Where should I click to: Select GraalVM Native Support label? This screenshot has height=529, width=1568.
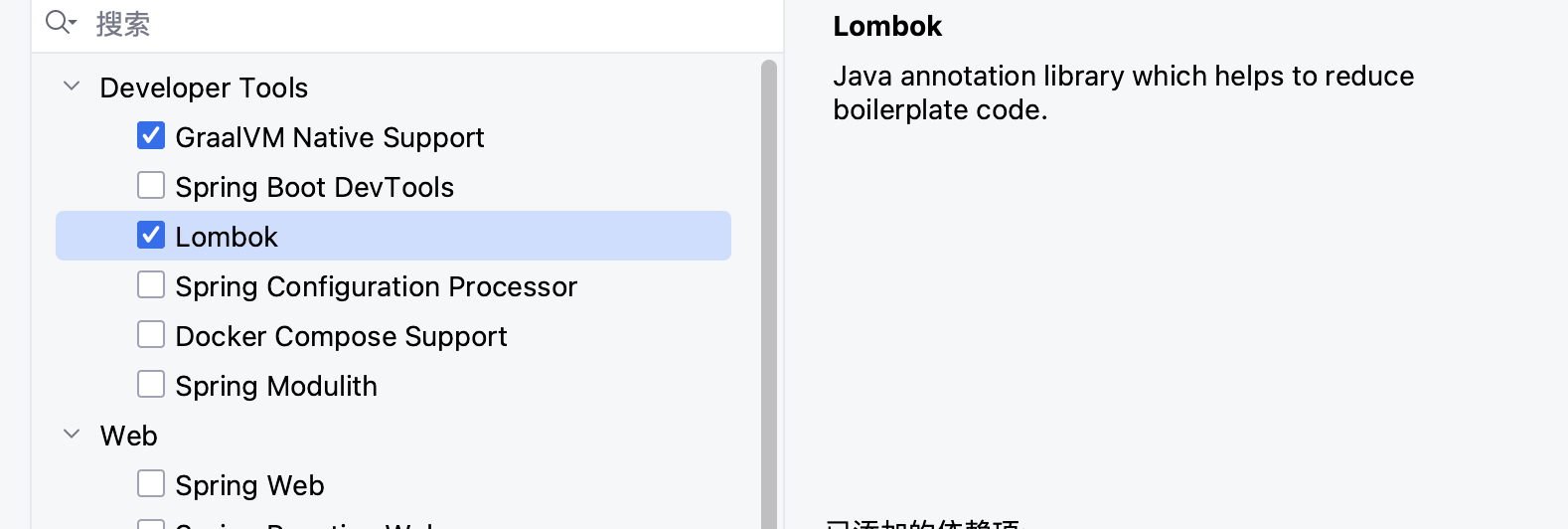click(x=330, y=137)
